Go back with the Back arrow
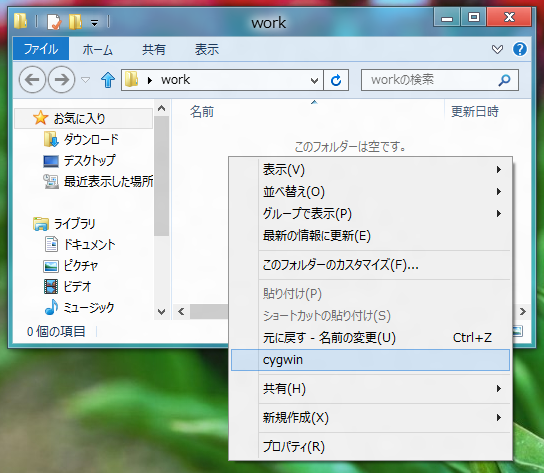The image size is (544, 473). tap(32, 79)
